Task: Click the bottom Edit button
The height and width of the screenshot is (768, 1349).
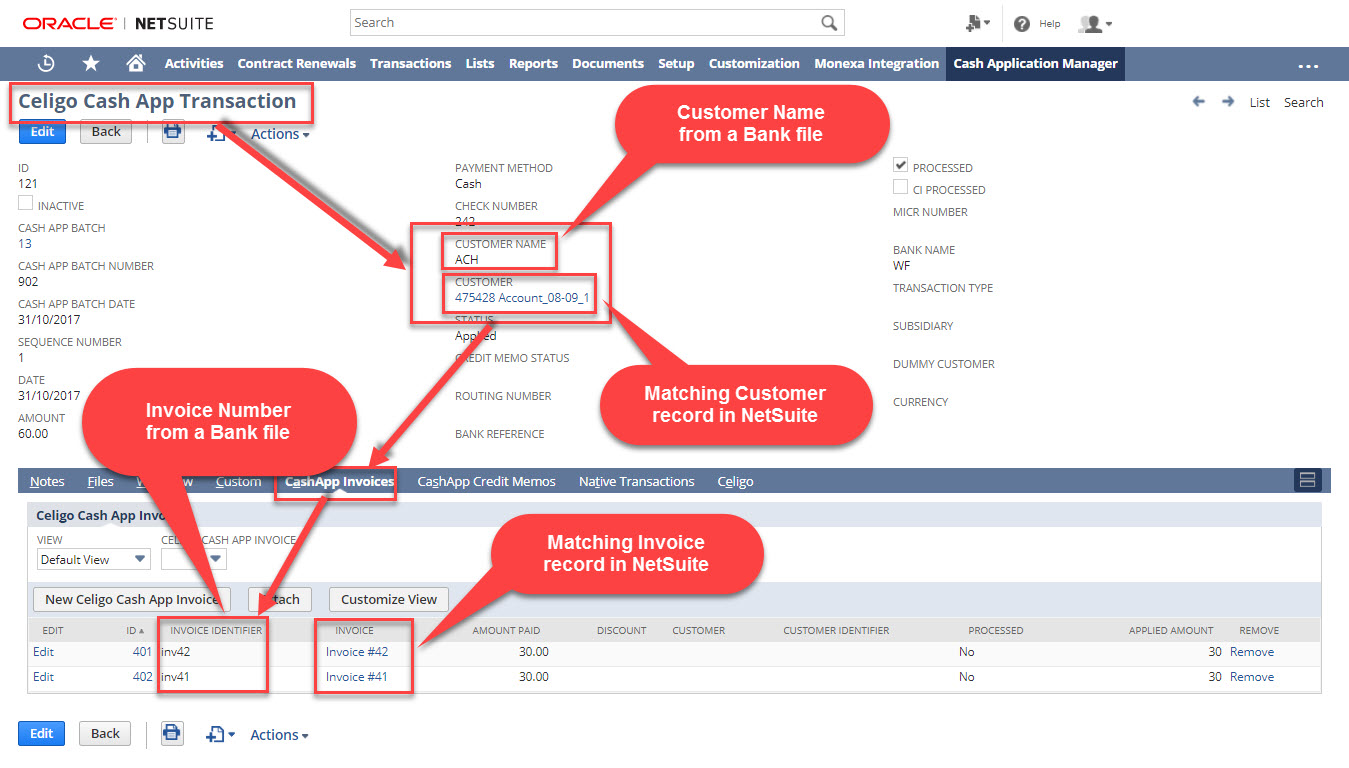Action: pos(41,733)
